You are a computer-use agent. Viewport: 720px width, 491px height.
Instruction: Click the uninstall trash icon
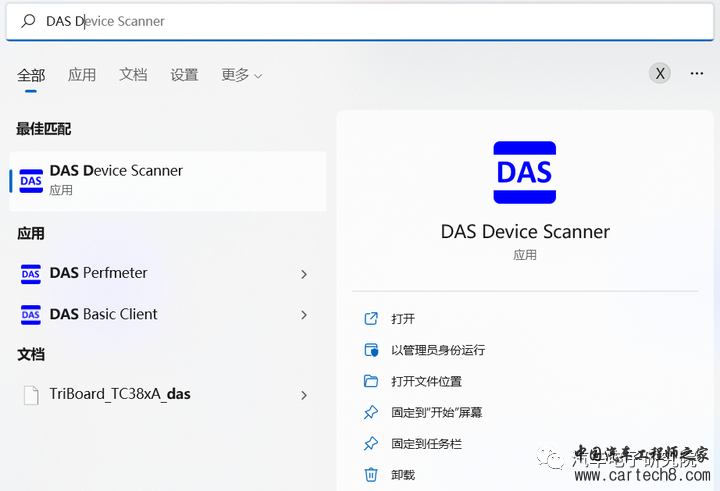tap(371, 475)
